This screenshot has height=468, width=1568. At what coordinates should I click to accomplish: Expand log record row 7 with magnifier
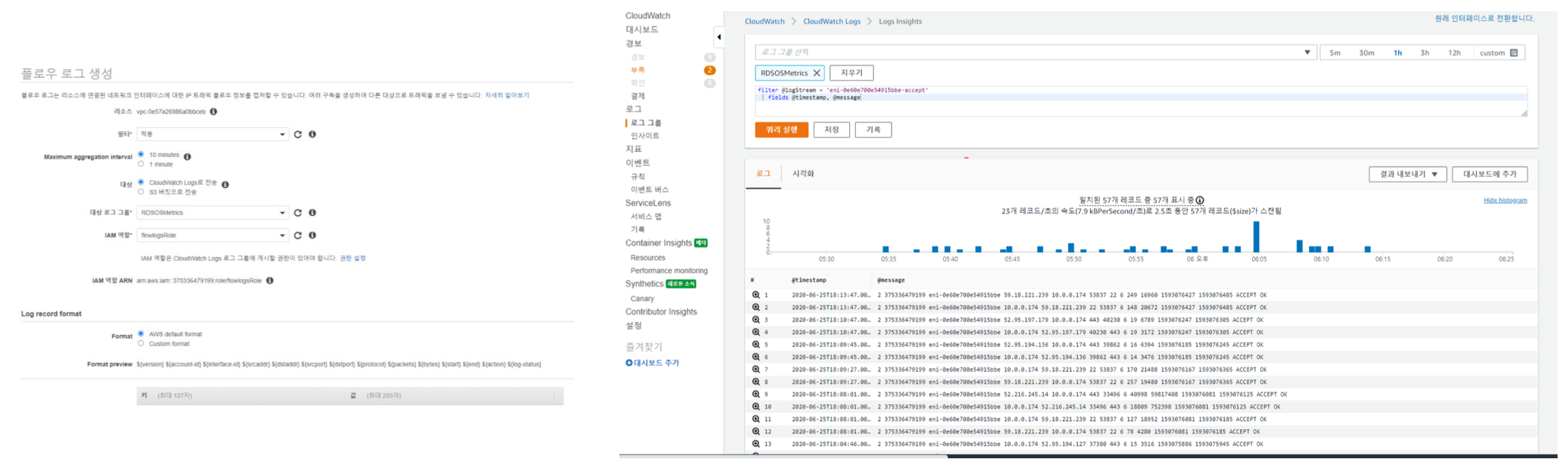[756, 369]
